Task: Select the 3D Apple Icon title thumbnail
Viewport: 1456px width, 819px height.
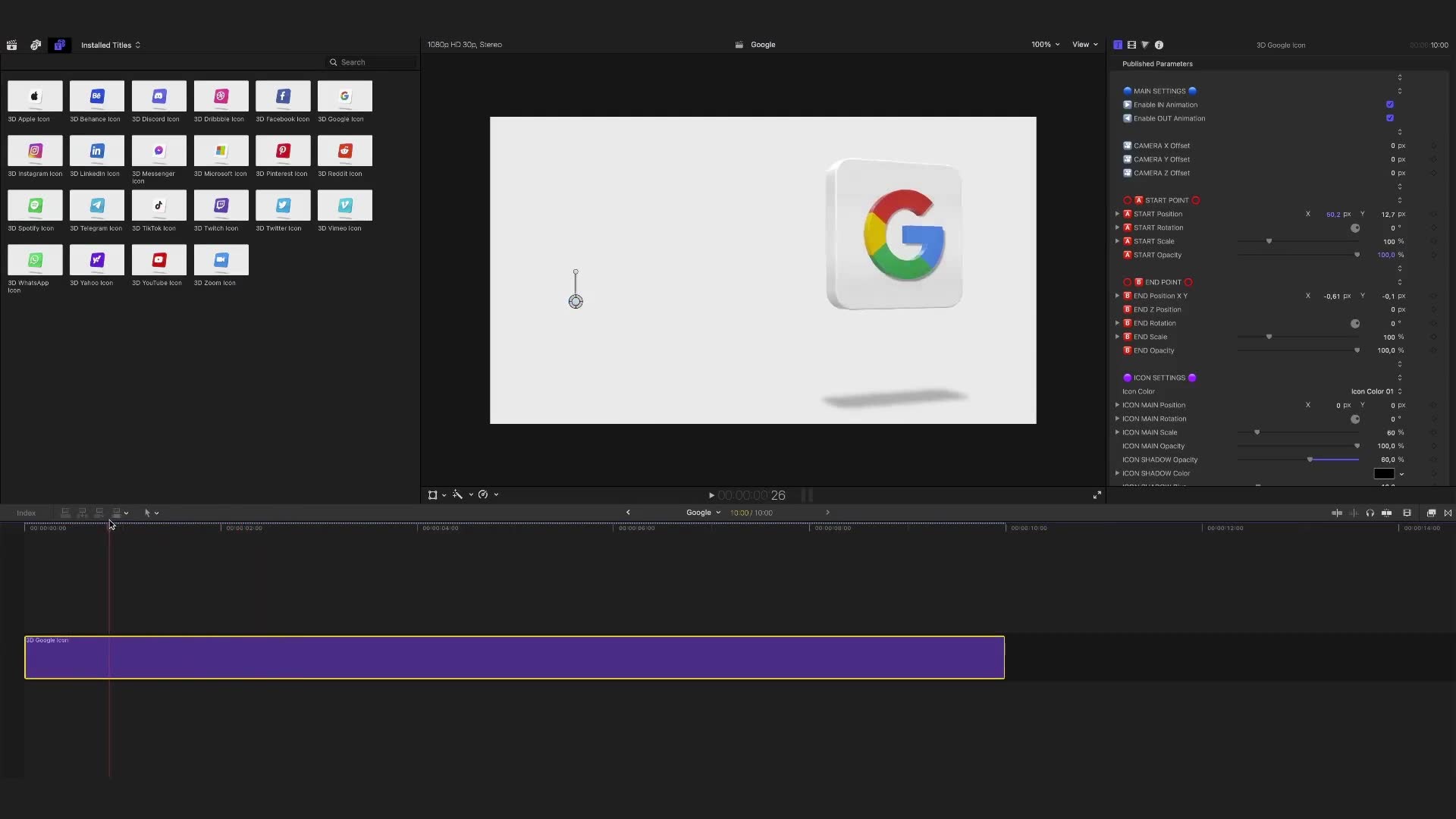Action: (35, 96)
